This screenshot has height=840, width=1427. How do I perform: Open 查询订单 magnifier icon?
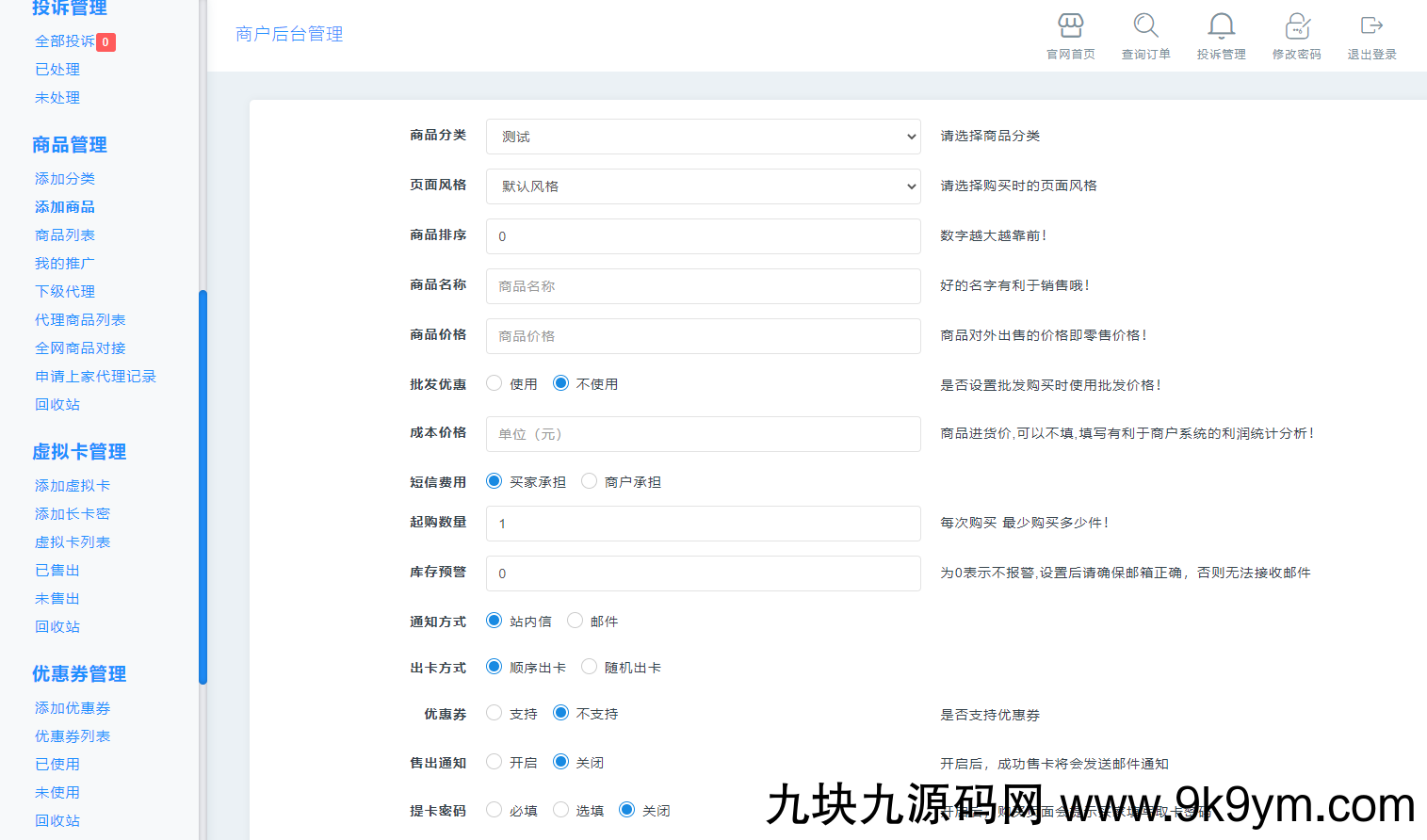pos(1145,26)
